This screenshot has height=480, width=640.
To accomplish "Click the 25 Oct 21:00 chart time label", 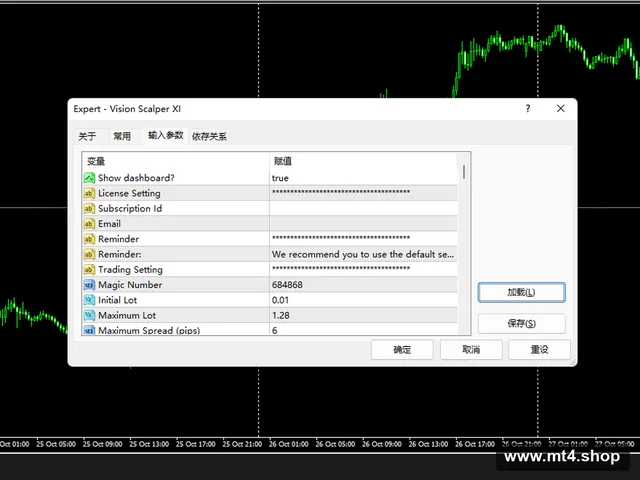I will tap(242, 444).
